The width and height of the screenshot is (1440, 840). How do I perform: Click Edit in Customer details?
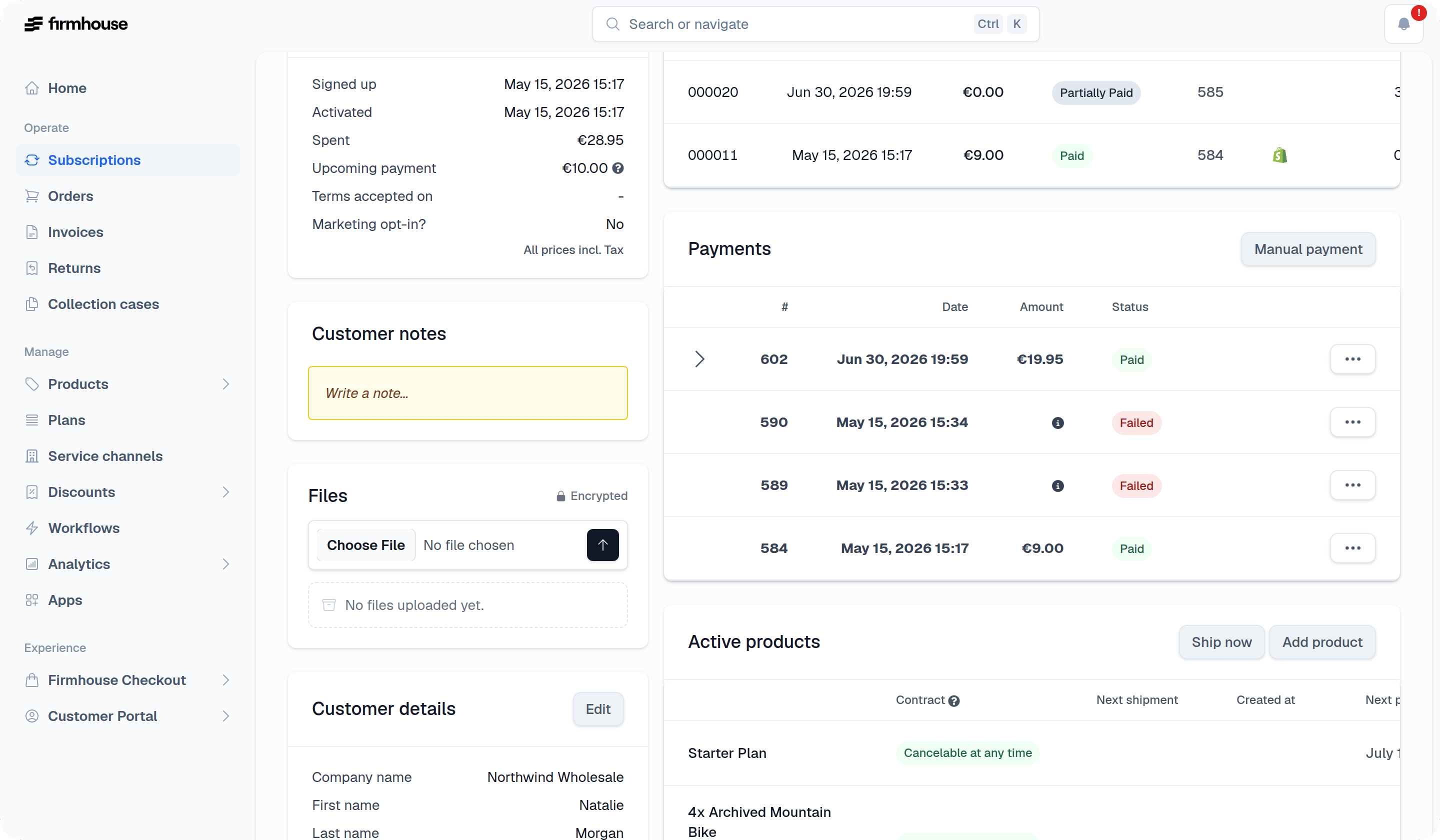598,709
